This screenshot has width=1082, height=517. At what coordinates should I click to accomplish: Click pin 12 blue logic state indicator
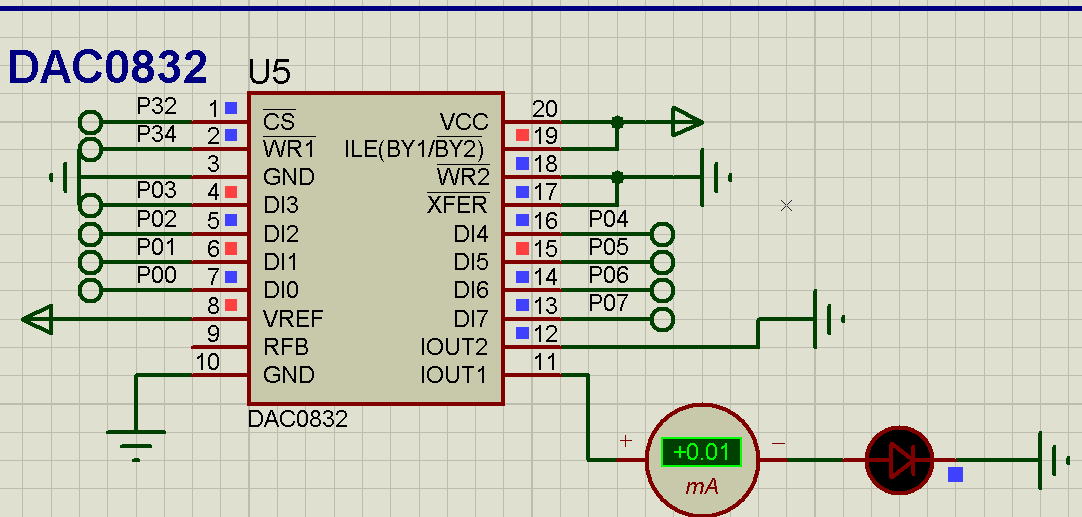click(522, 333)
